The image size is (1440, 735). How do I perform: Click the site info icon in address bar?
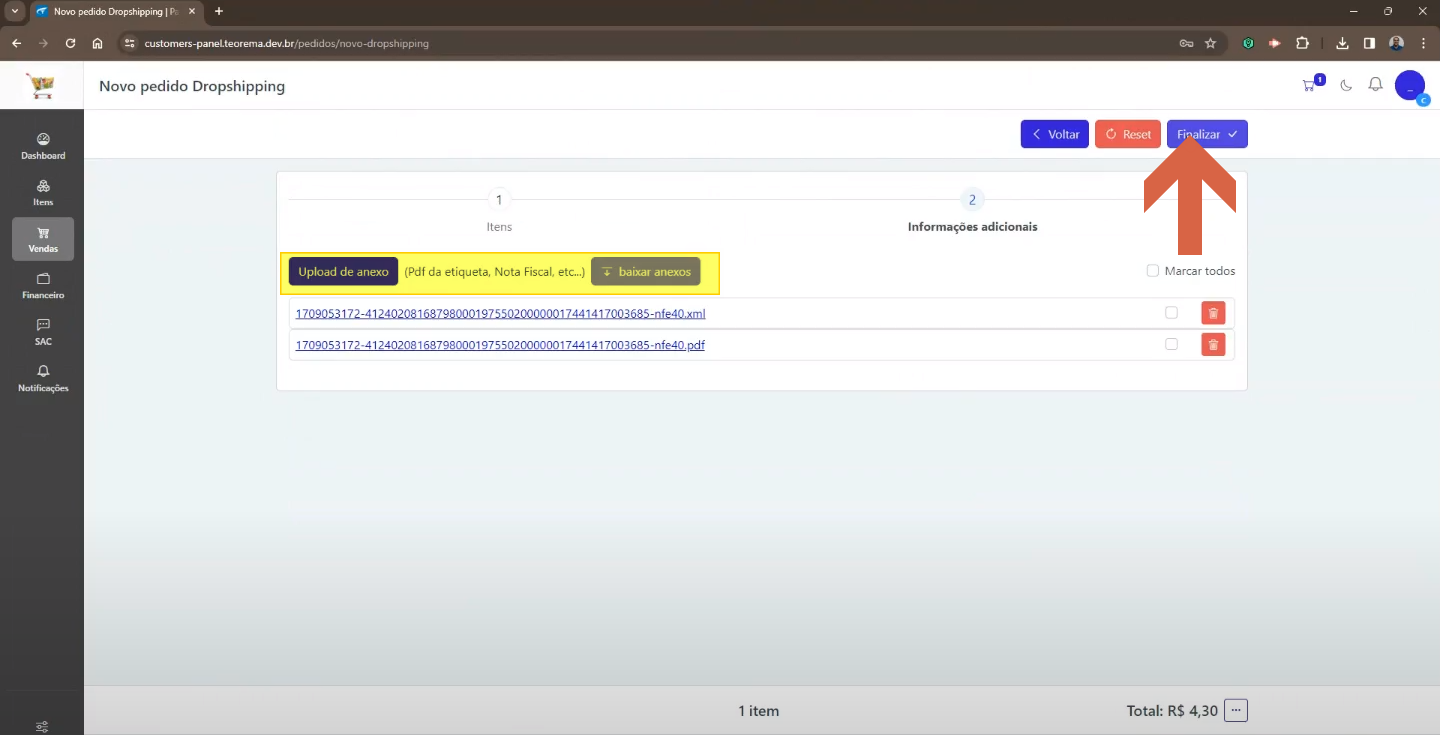pyautogui.click(x=128, y=43)
